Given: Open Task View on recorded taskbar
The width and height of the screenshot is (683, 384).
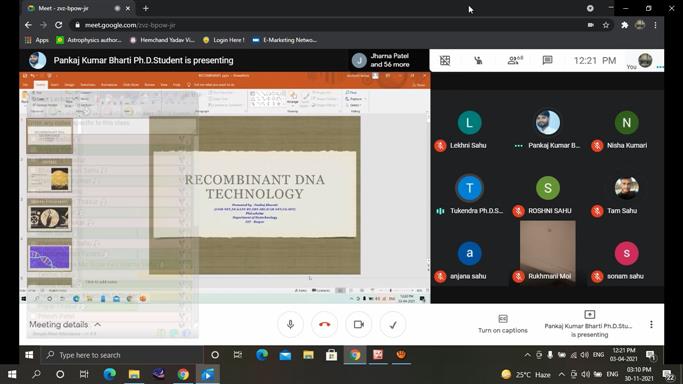Looking at the screenshot, I should tap(238, 355).
